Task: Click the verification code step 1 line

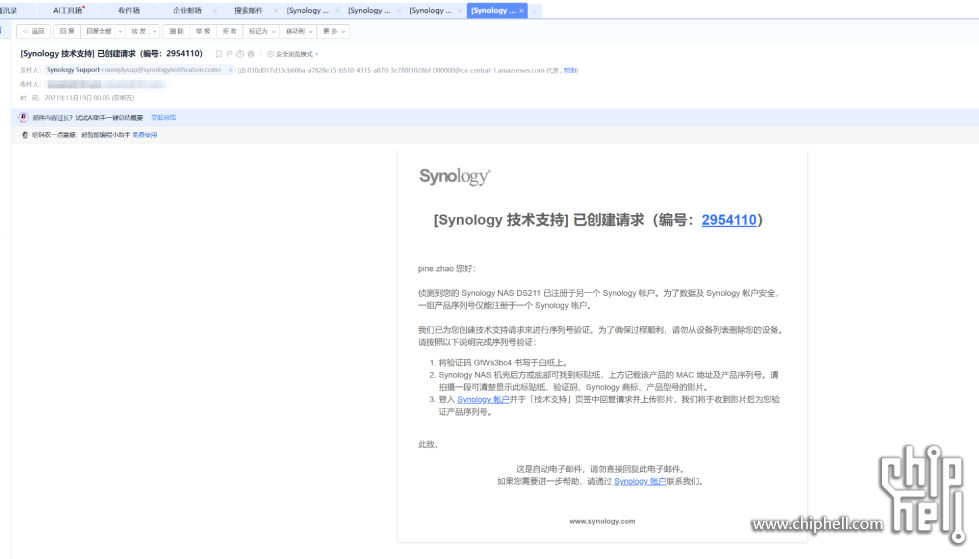Action: [503, 362]
